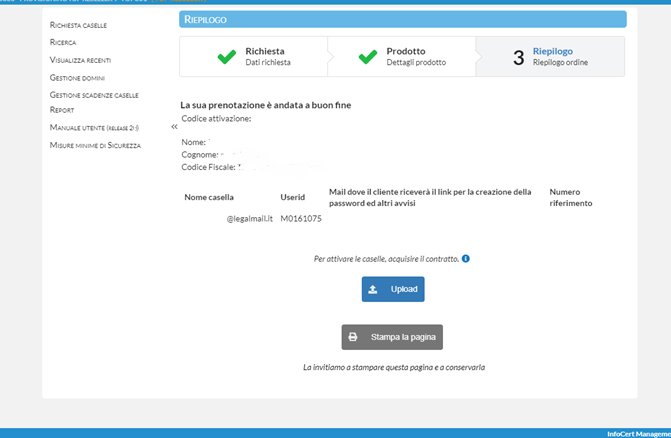Open Gestione domini section
The height and width of the screenshot is (438, 671).
pyautogui.click(x=77, y=77)
